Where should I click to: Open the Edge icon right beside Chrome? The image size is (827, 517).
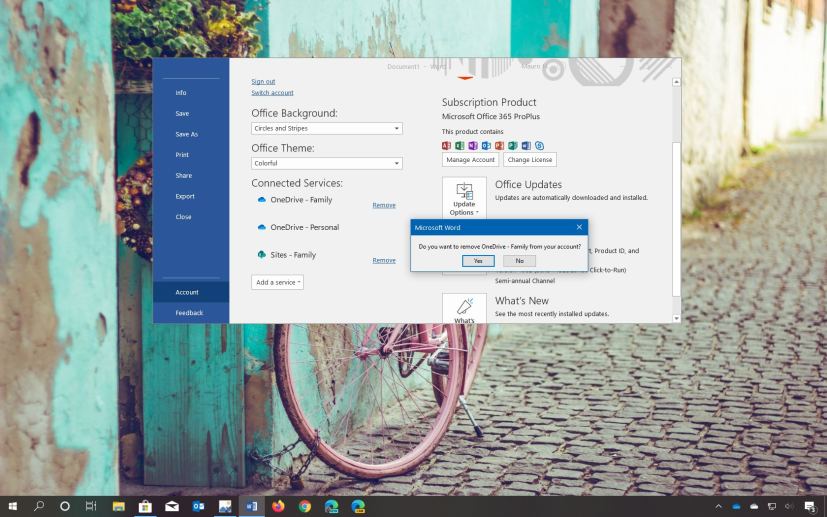point(331,506)
